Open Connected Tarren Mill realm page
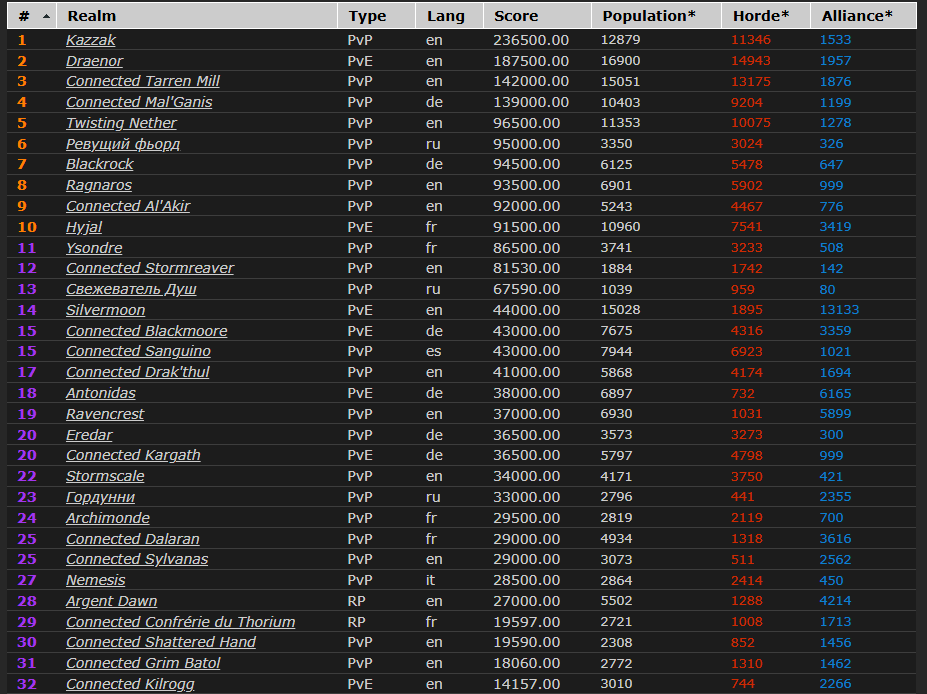This screenshot has height=694, width=927. 142,82
